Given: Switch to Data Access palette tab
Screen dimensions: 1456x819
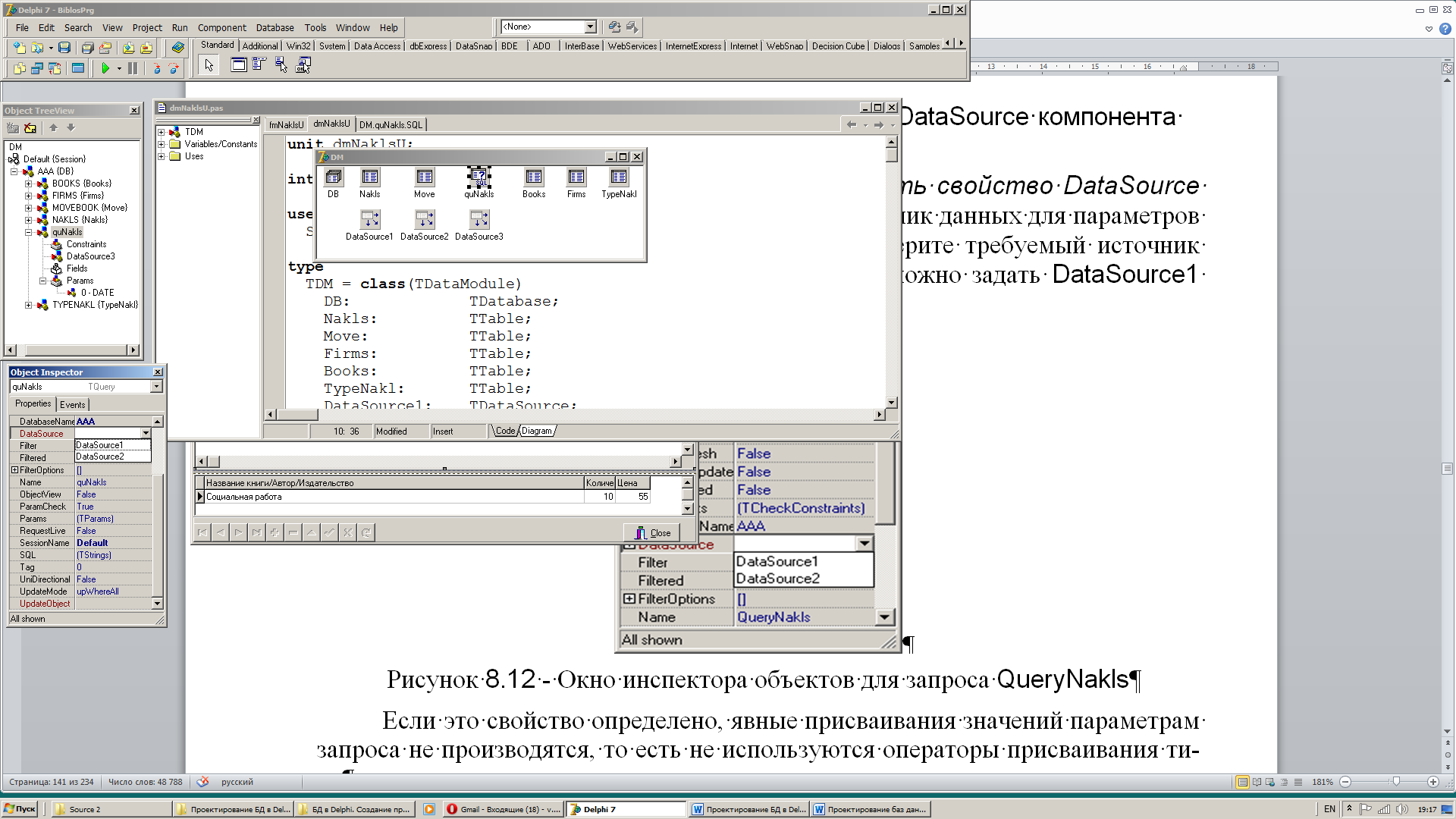Looking at the screenshot, I should click(x=377, y=46).
